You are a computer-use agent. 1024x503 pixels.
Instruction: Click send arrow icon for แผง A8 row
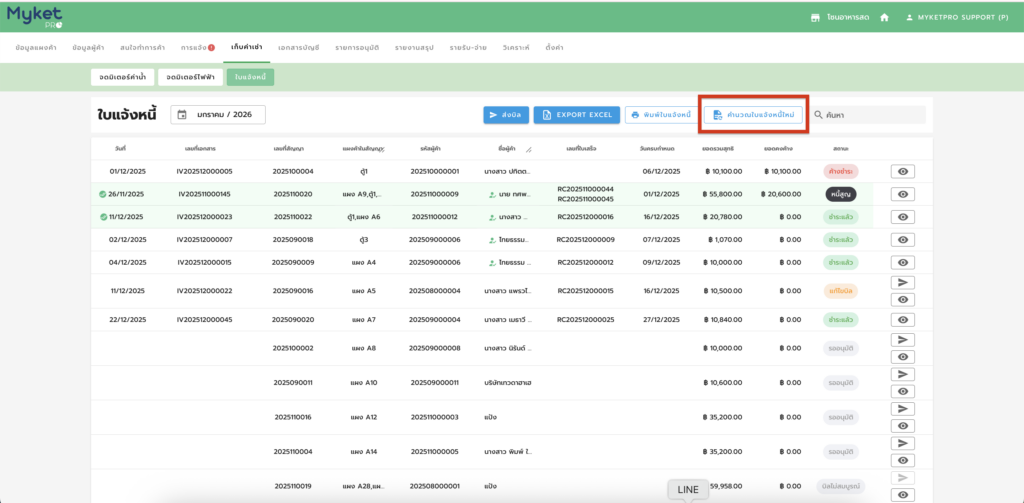point(902,340)
